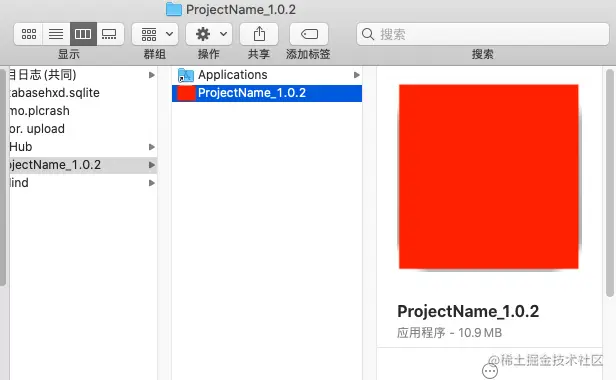Select the abasehxd.sqlite file
616x380 pixels.
[x=82, y=93]
